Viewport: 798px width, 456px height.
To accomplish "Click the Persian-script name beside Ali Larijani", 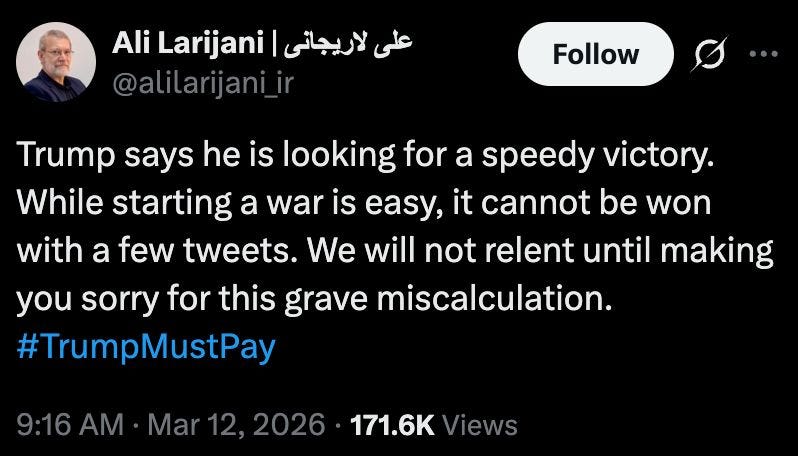I will pos(348,45).
